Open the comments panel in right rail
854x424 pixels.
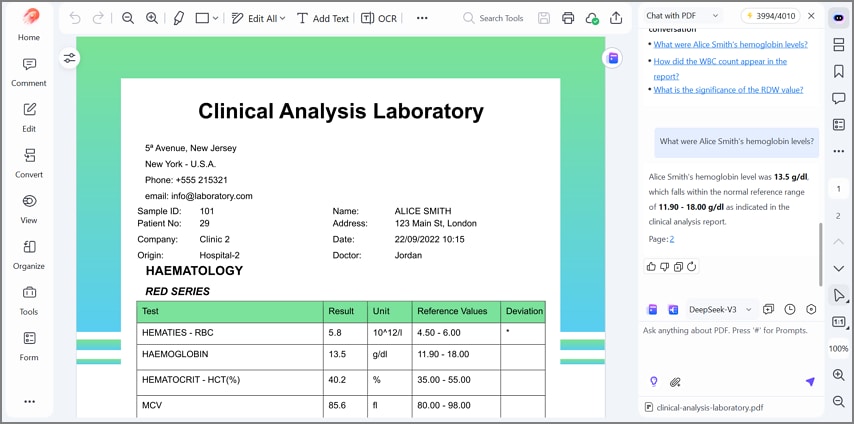coord(839,98)
